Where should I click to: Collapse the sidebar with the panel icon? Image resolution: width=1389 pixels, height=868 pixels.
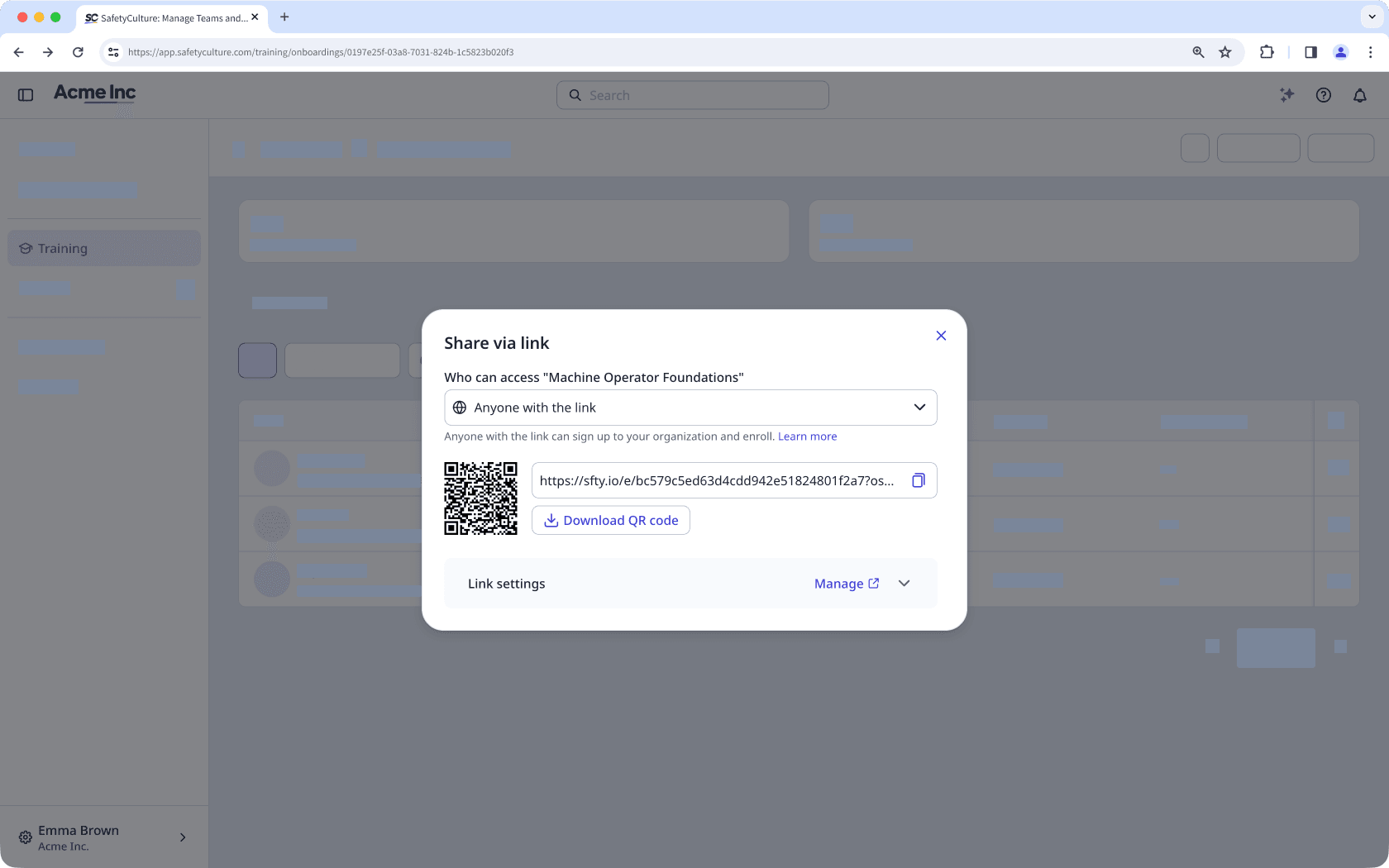pos(25,94)
